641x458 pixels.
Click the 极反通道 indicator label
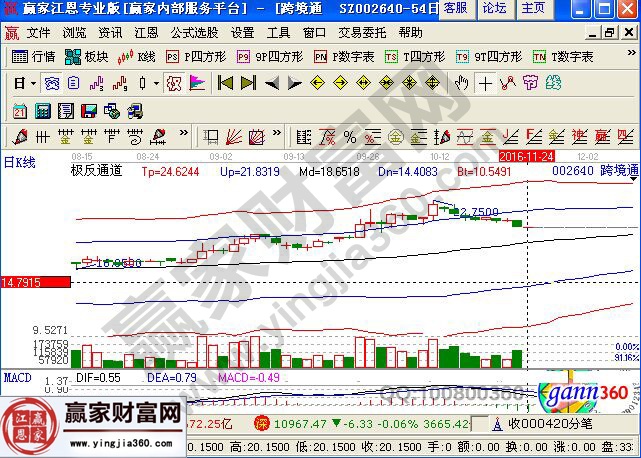(96, 171)
